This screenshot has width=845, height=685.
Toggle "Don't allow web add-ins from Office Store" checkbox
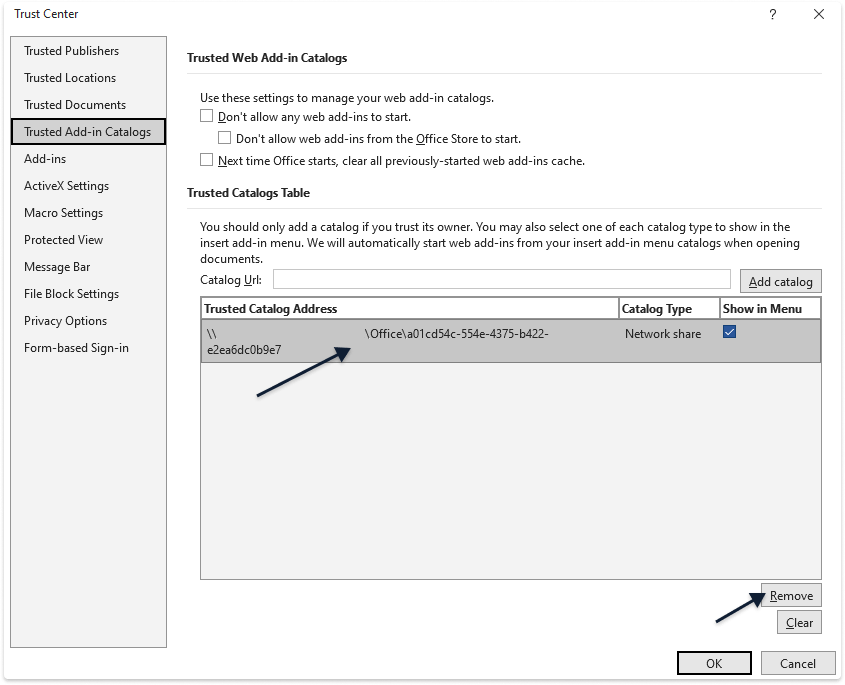coord(225,138)
